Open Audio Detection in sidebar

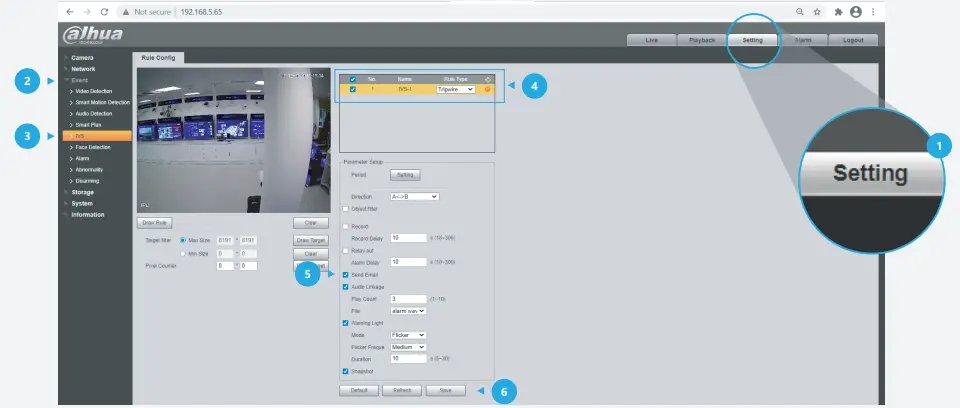tap(94, 113)
